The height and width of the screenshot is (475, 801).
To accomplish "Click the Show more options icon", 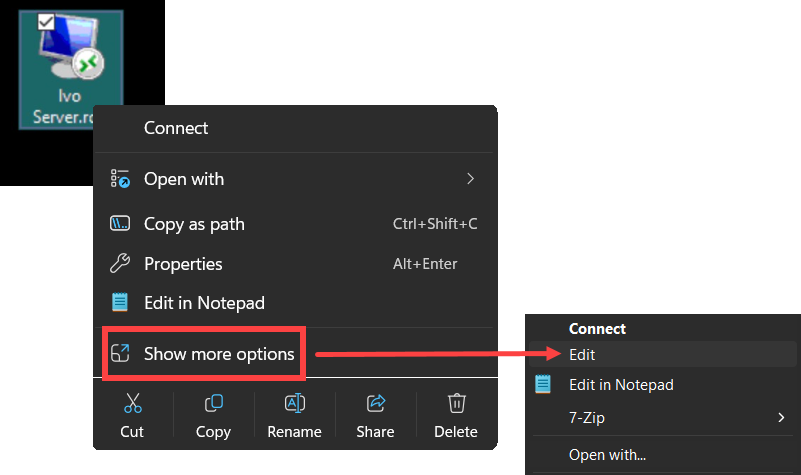I will tap(120, 353).
